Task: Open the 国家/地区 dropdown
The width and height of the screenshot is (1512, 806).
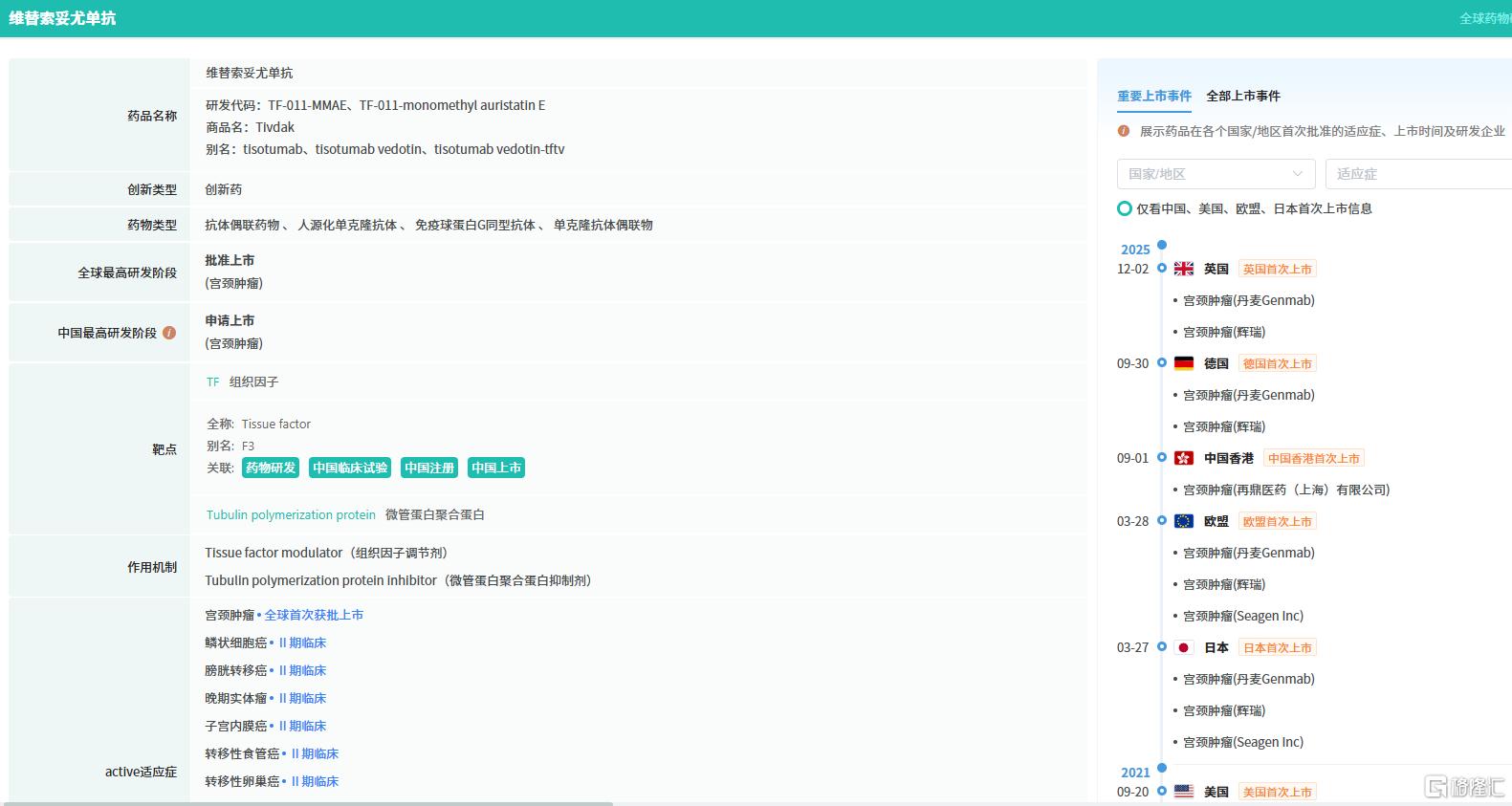Action: pos(1216,174)
